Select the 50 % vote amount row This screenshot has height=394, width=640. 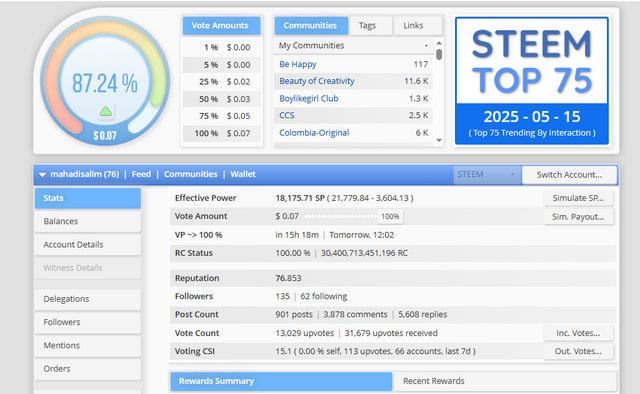221,99
